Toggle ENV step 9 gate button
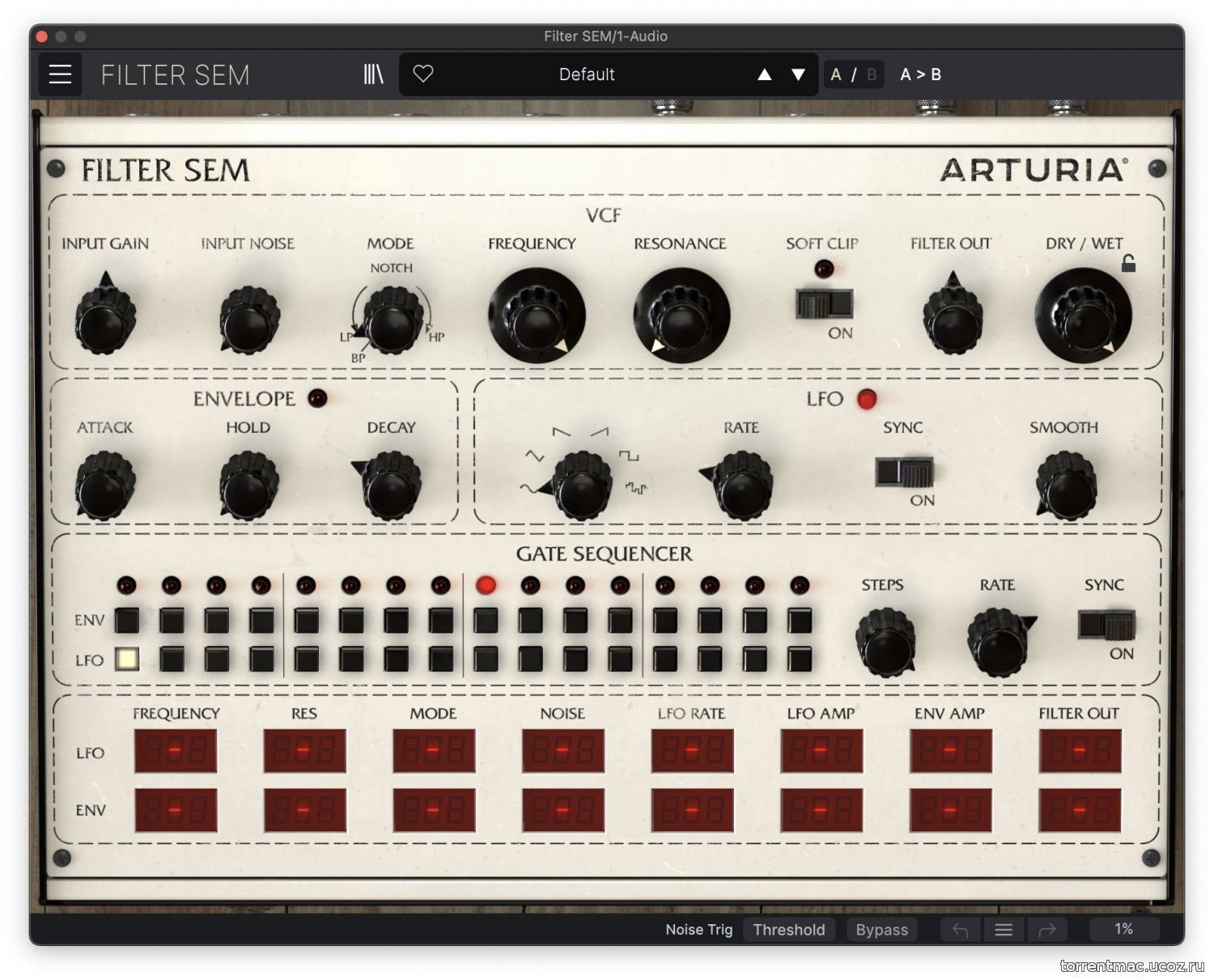Image resolution: width=1214 pixels, height=980 pixels. pyautogui.click(x=486, y=620)
